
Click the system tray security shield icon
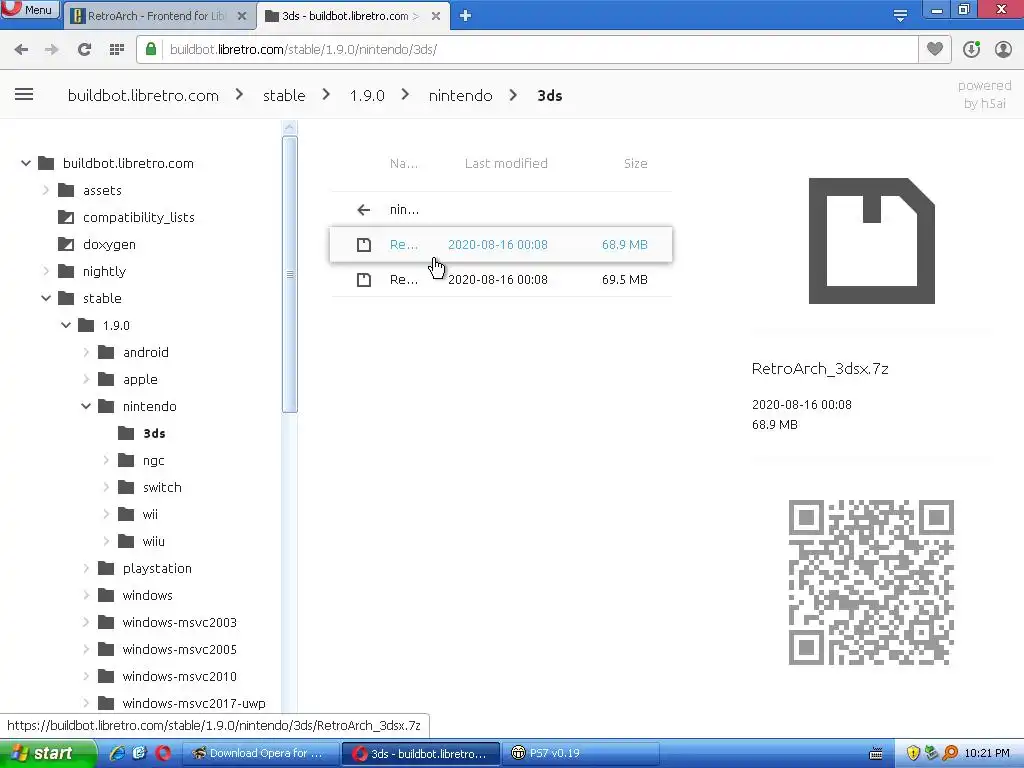pyautogui.click(x=913, y=753)
